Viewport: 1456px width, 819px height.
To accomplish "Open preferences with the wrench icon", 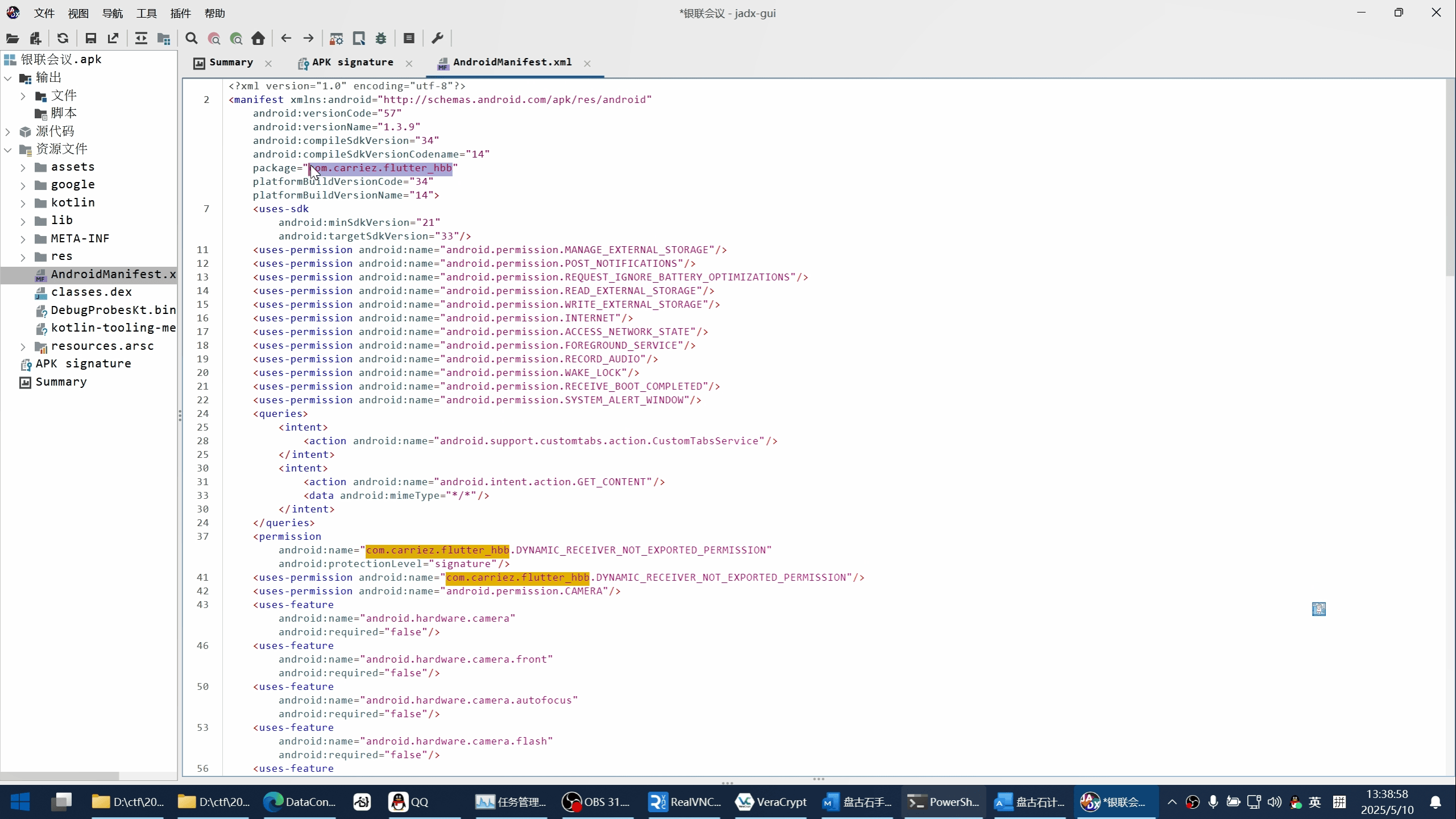I will pos(437,38).
